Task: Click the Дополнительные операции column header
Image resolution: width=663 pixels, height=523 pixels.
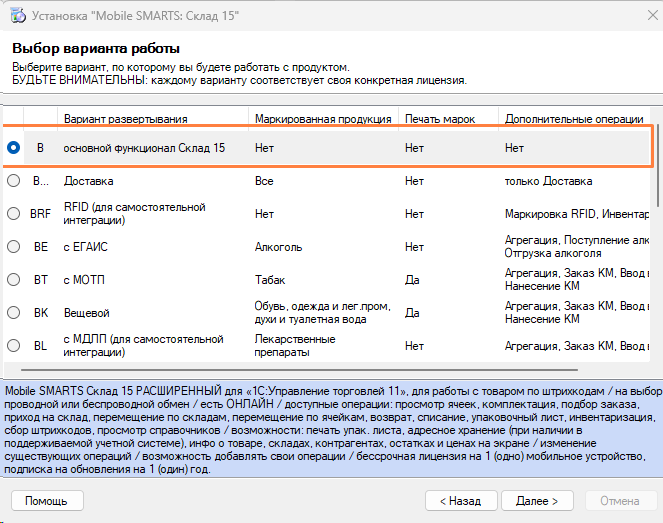Action: click(574, 119)
